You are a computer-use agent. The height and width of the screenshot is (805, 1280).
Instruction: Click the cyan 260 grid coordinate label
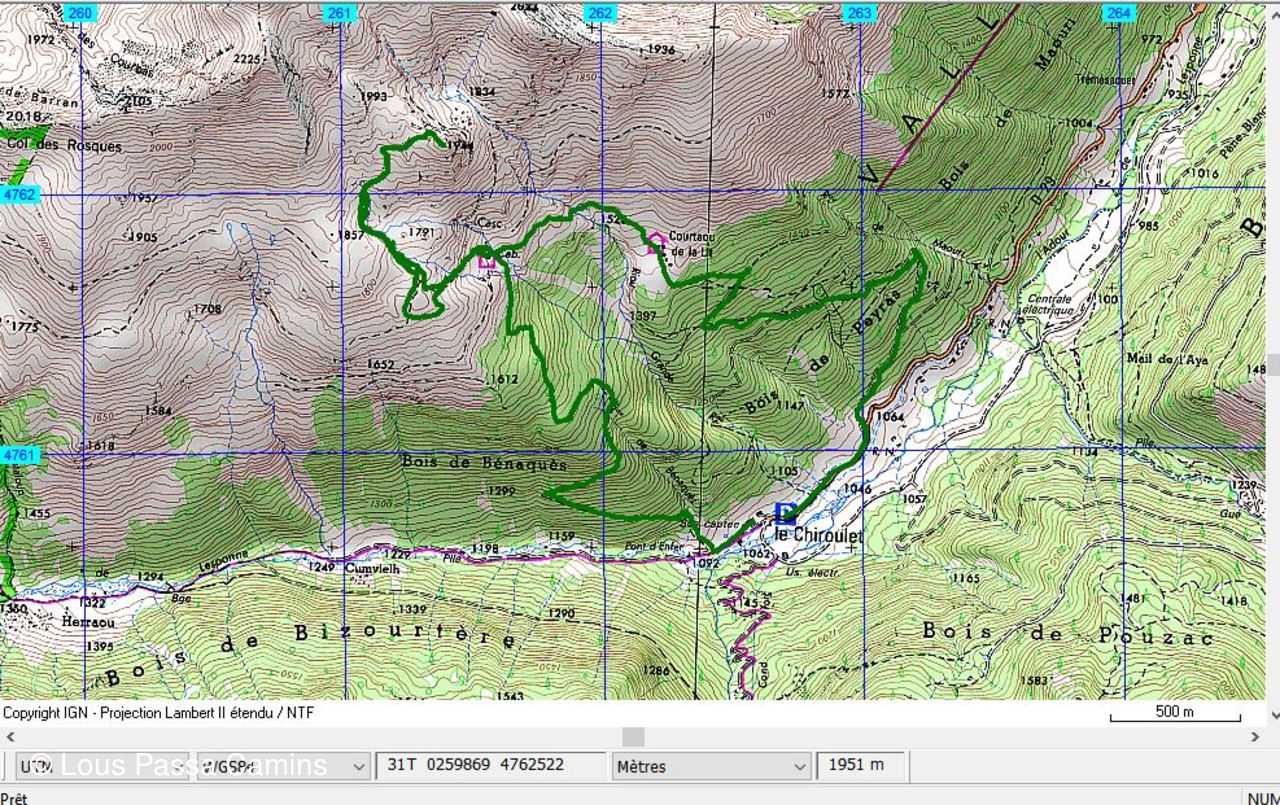coord(81,13)
